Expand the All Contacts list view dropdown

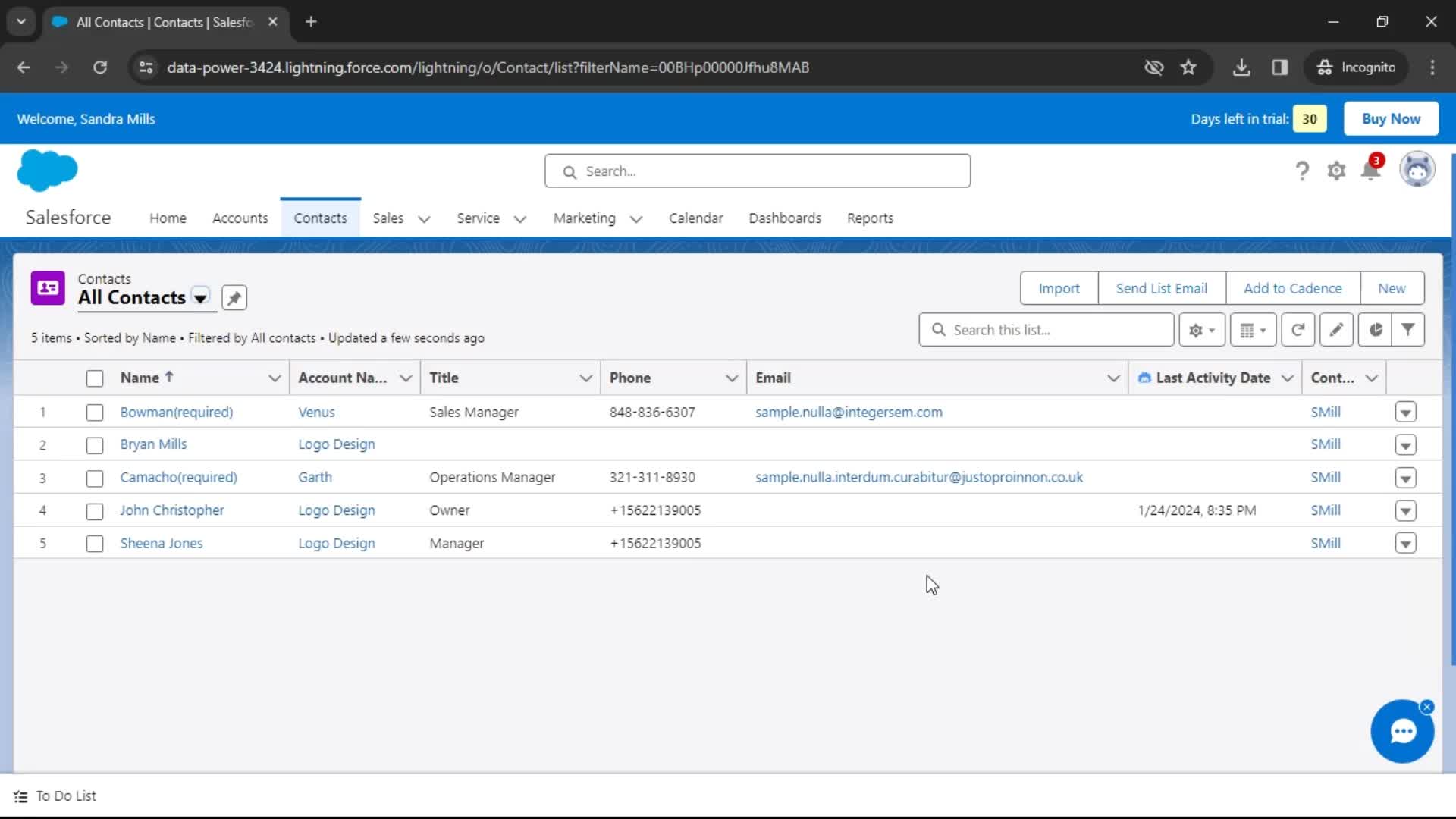(200, 298)
